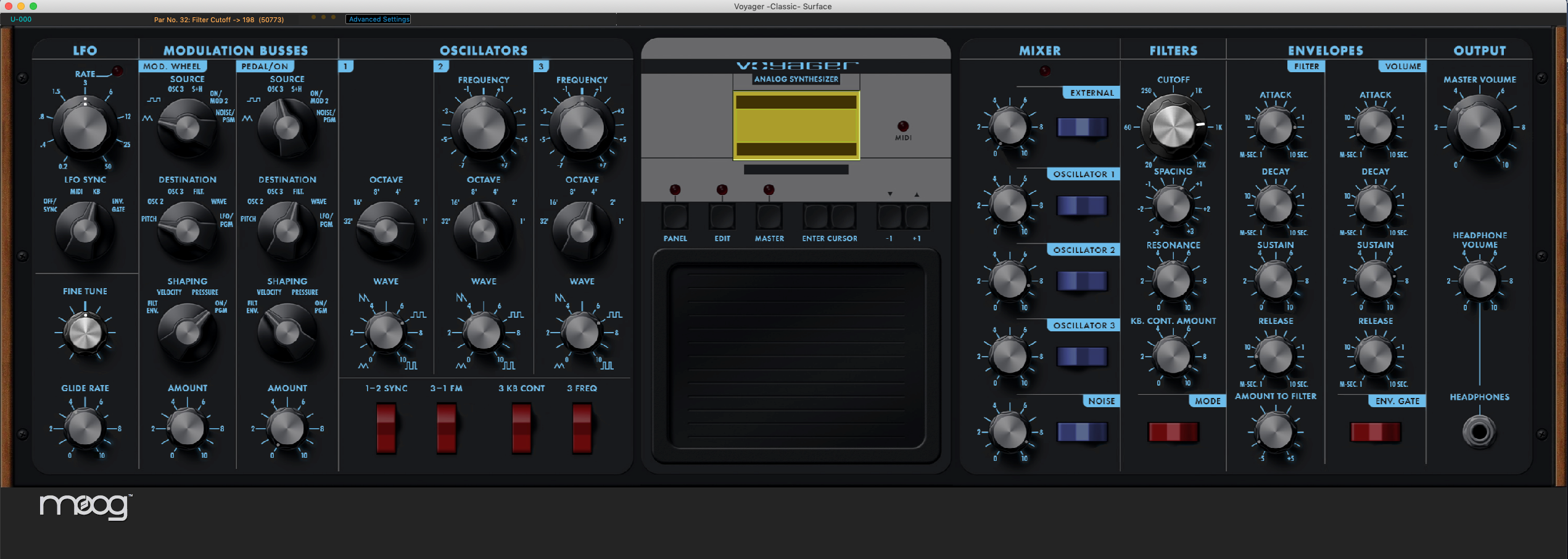Click the CURSOR button under the display
This screenshot has width=1568, height=559.
843,217
